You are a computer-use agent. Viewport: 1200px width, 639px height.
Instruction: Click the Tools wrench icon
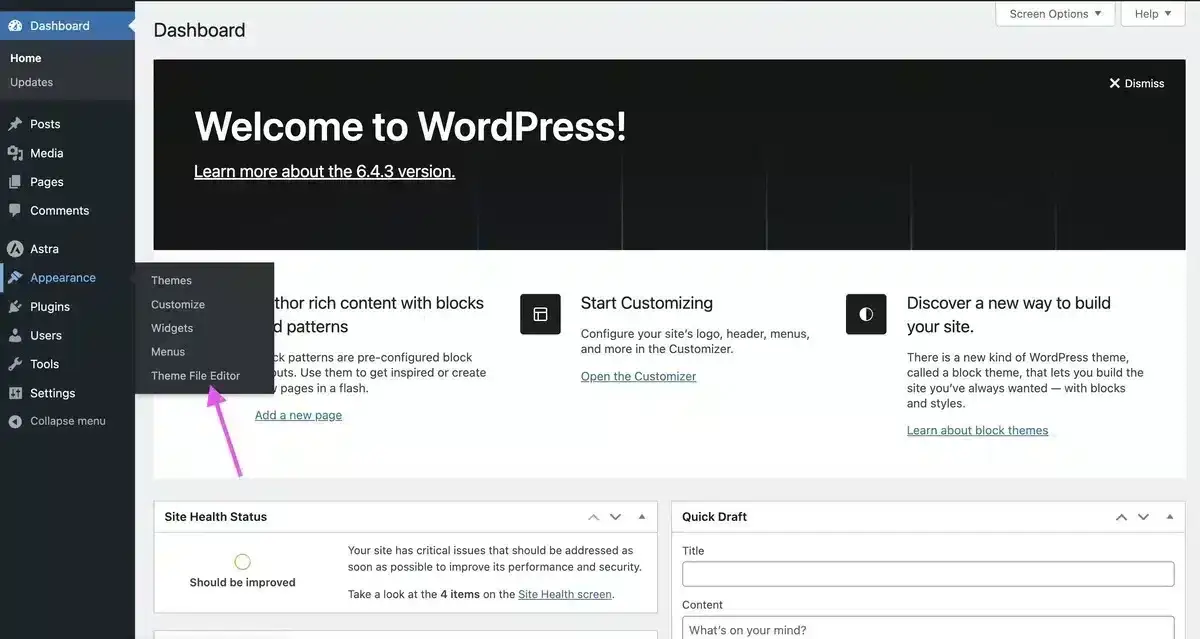pos(15,364)
